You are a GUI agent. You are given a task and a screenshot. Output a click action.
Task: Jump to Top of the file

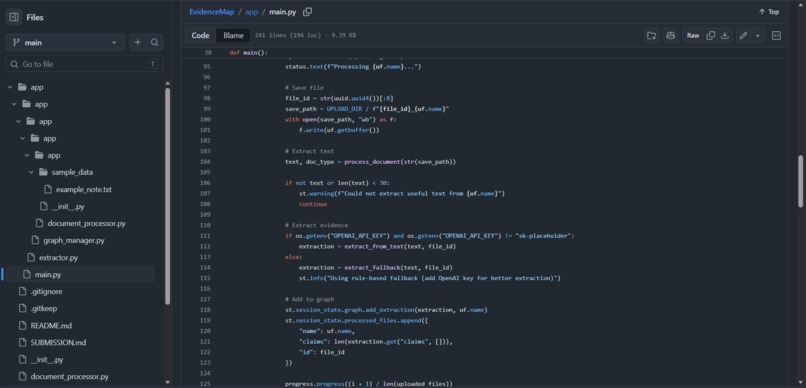pyautogui.click(x=768, y=12)
